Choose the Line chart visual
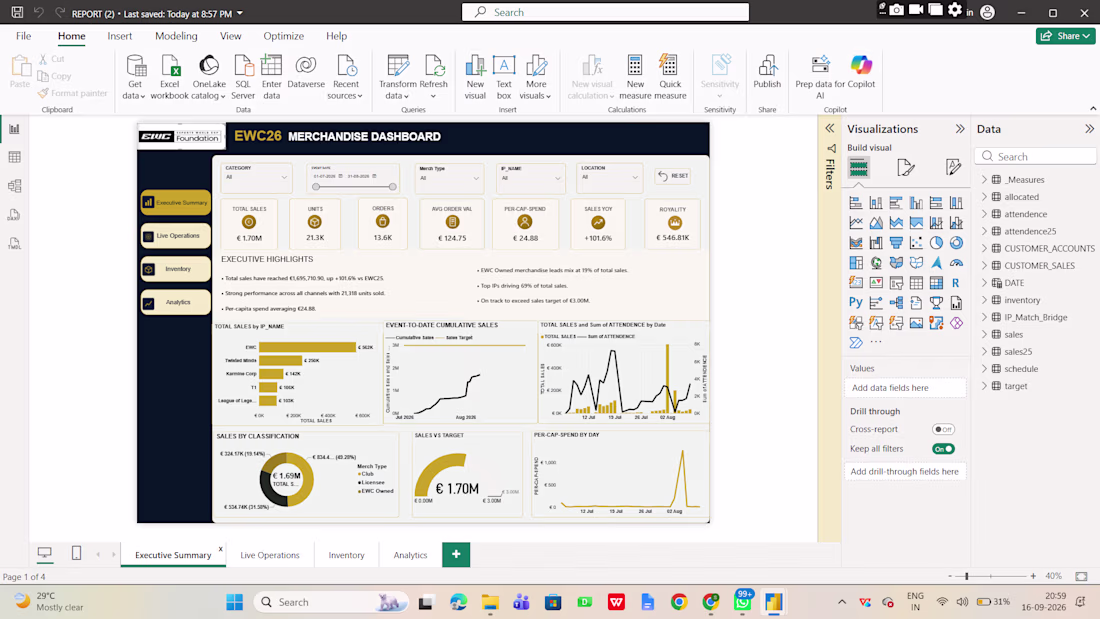Screen dimensions: 1100x619 [x=856, y=222]
